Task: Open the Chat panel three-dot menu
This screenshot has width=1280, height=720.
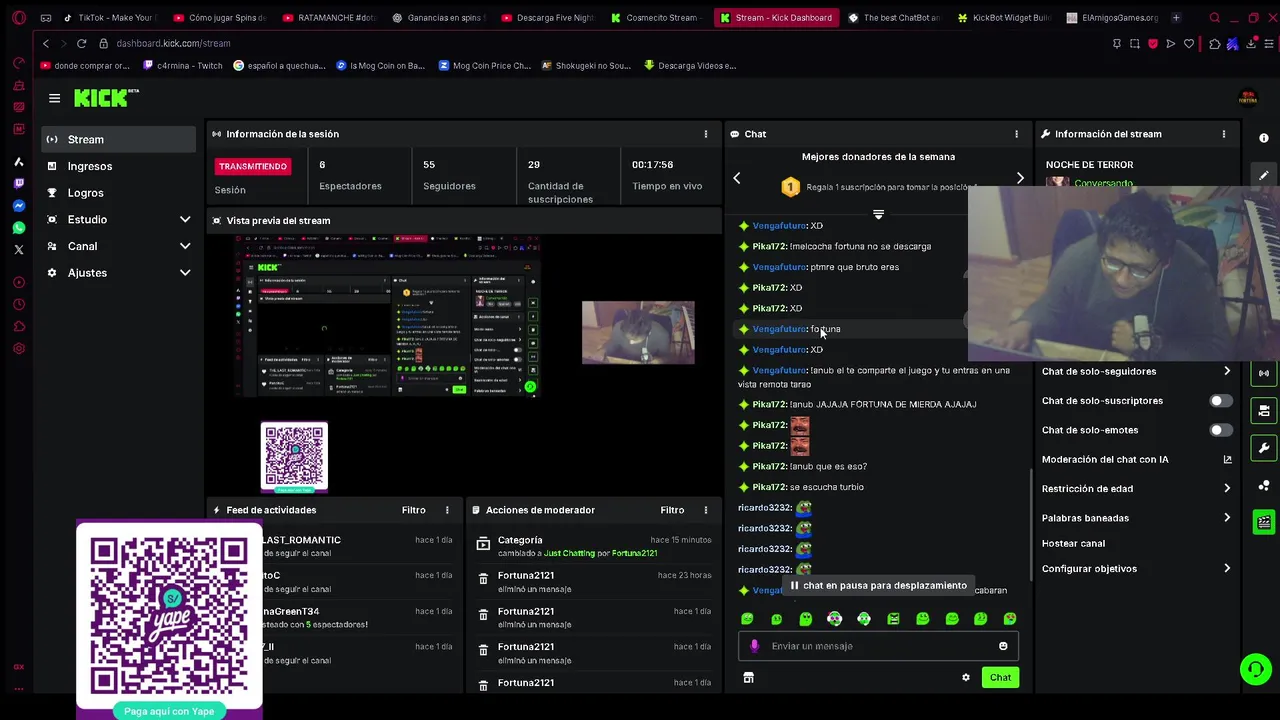Action: [1017, 134]
